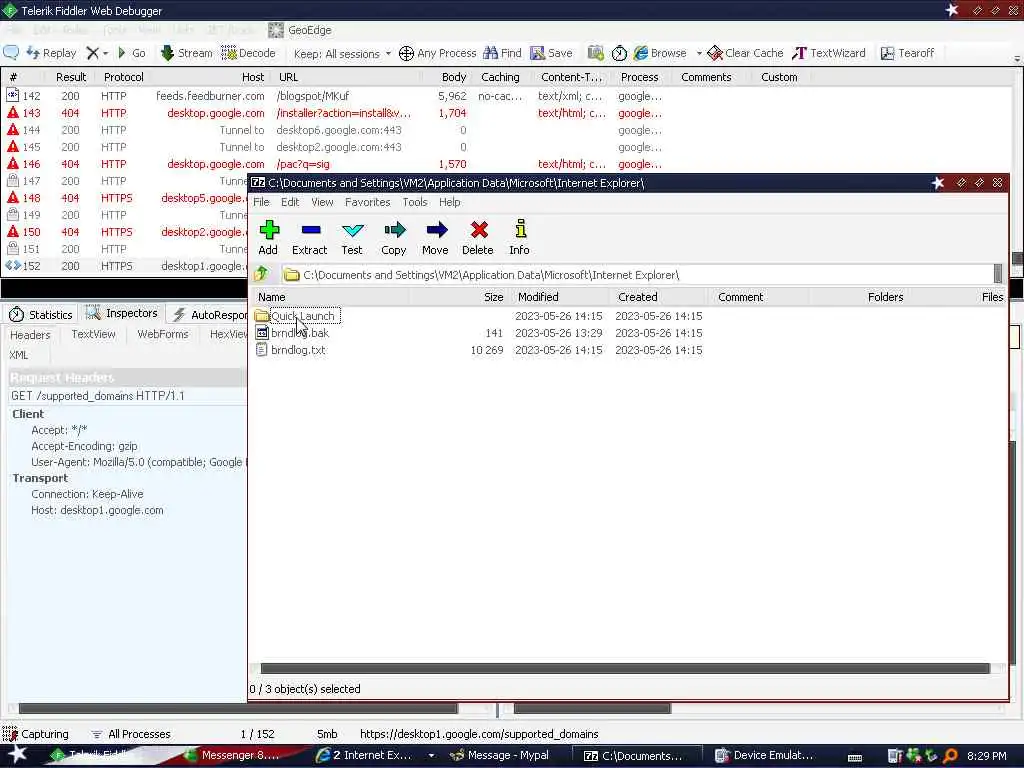Sort 7-Zip list by Size column
This screenshot has height=768, width=1024.
[x=459, y=297]
